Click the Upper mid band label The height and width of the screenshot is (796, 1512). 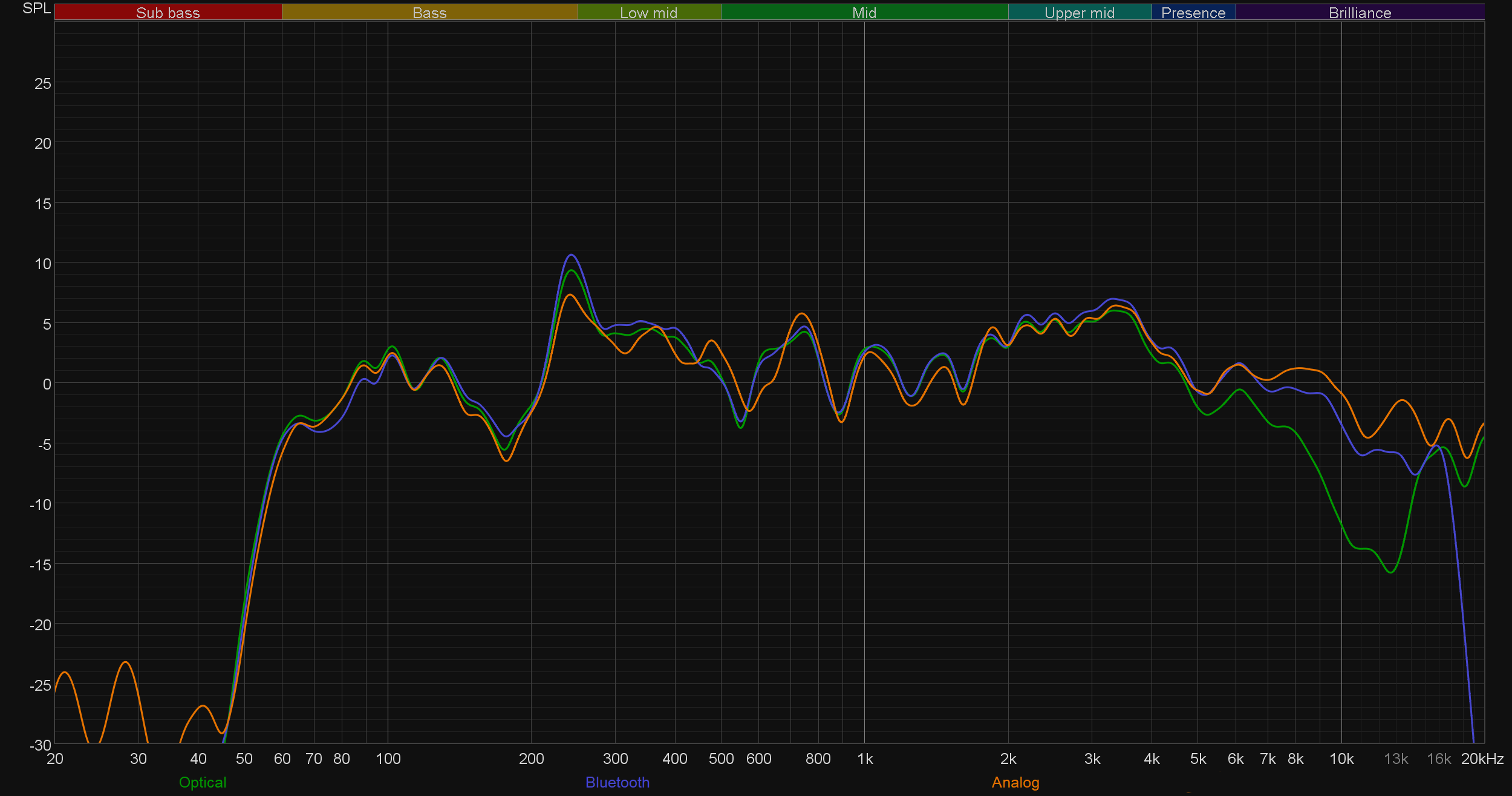tap(1079, 13)
